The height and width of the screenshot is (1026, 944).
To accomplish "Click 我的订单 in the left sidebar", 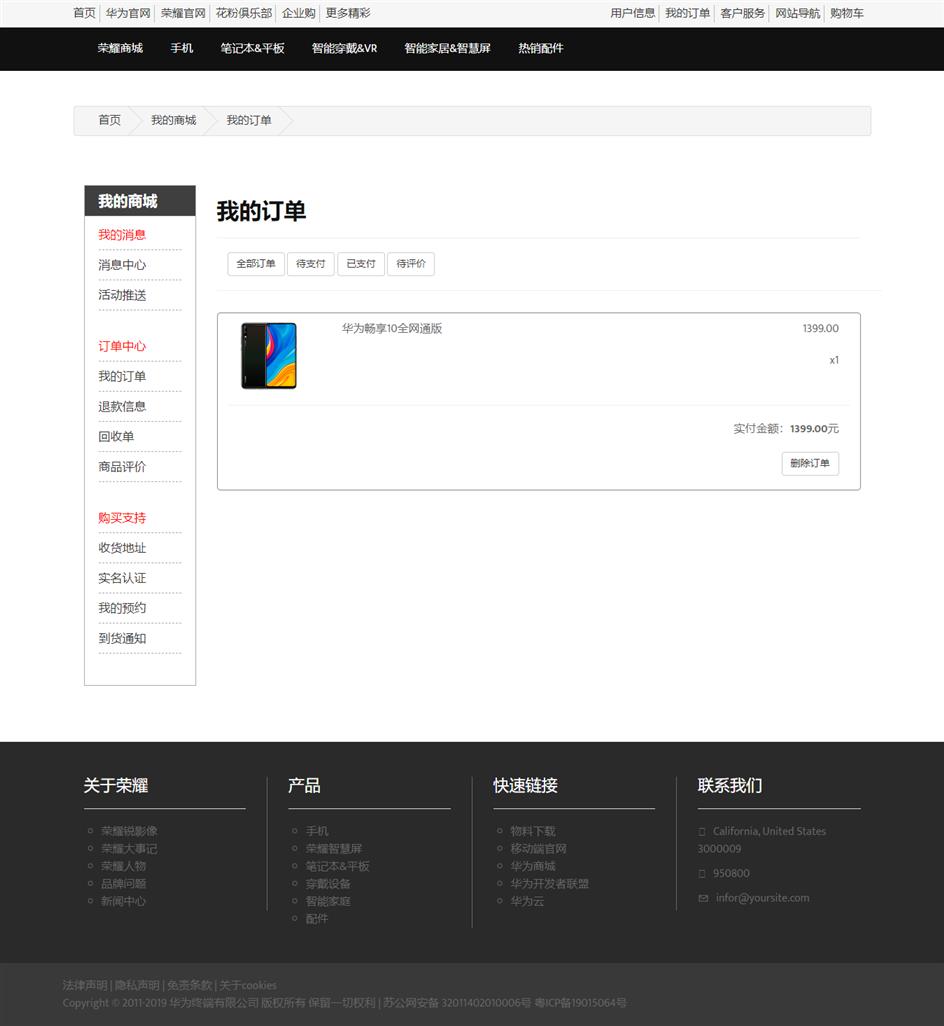I will tap(122, 376).
